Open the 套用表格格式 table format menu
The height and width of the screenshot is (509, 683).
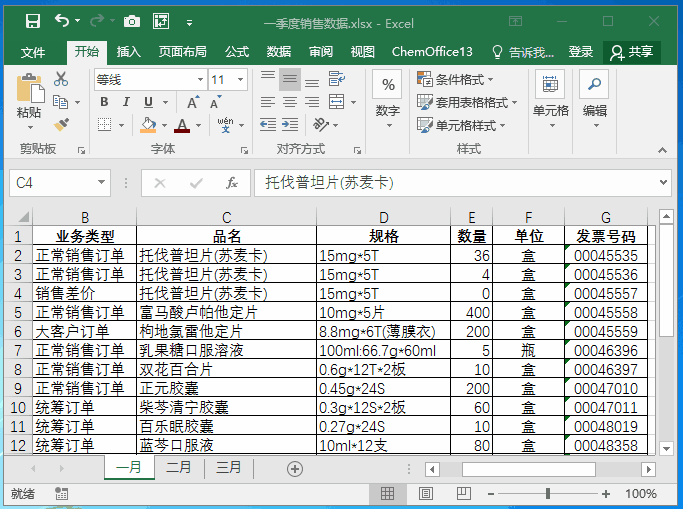pos(467,102)
